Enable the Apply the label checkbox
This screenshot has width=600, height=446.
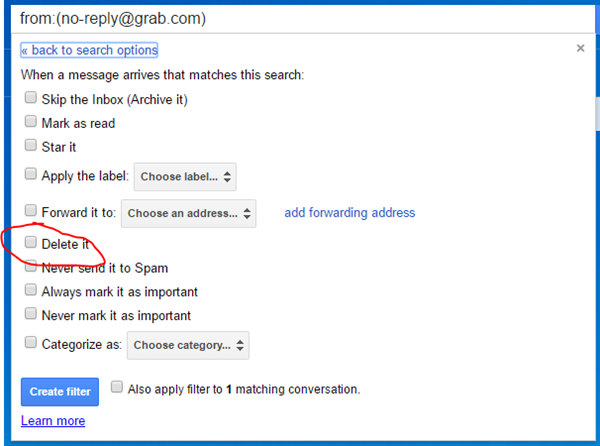[30, 176]
